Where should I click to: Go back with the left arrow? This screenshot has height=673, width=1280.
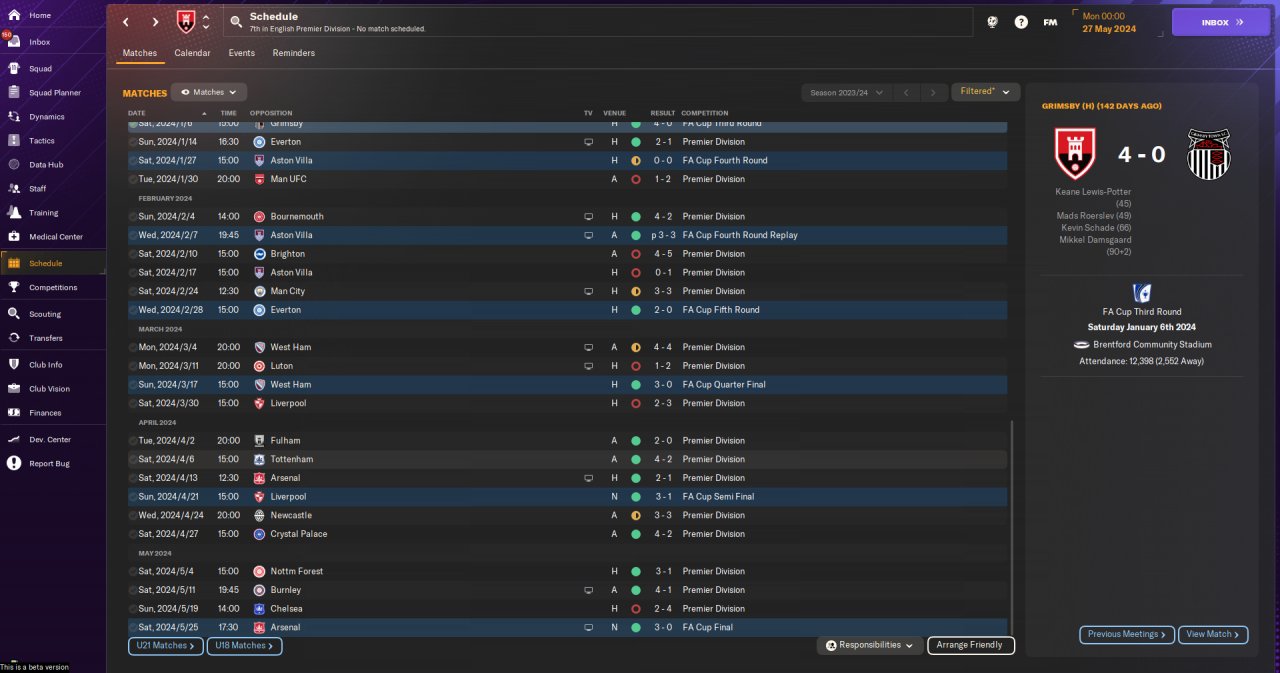[x=125, y=22]
